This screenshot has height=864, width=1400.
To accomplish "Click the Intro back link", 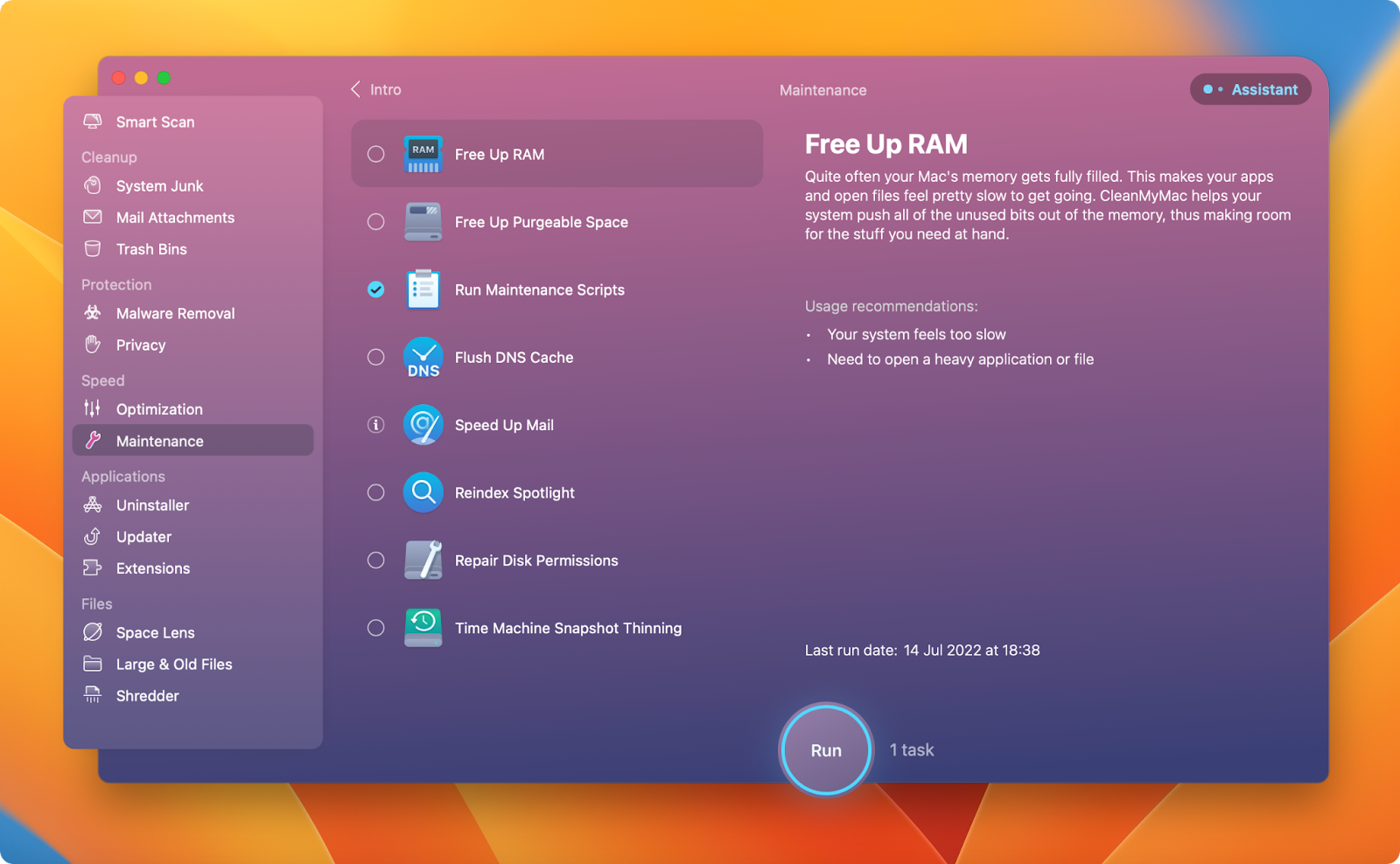I will click(385, 89).
